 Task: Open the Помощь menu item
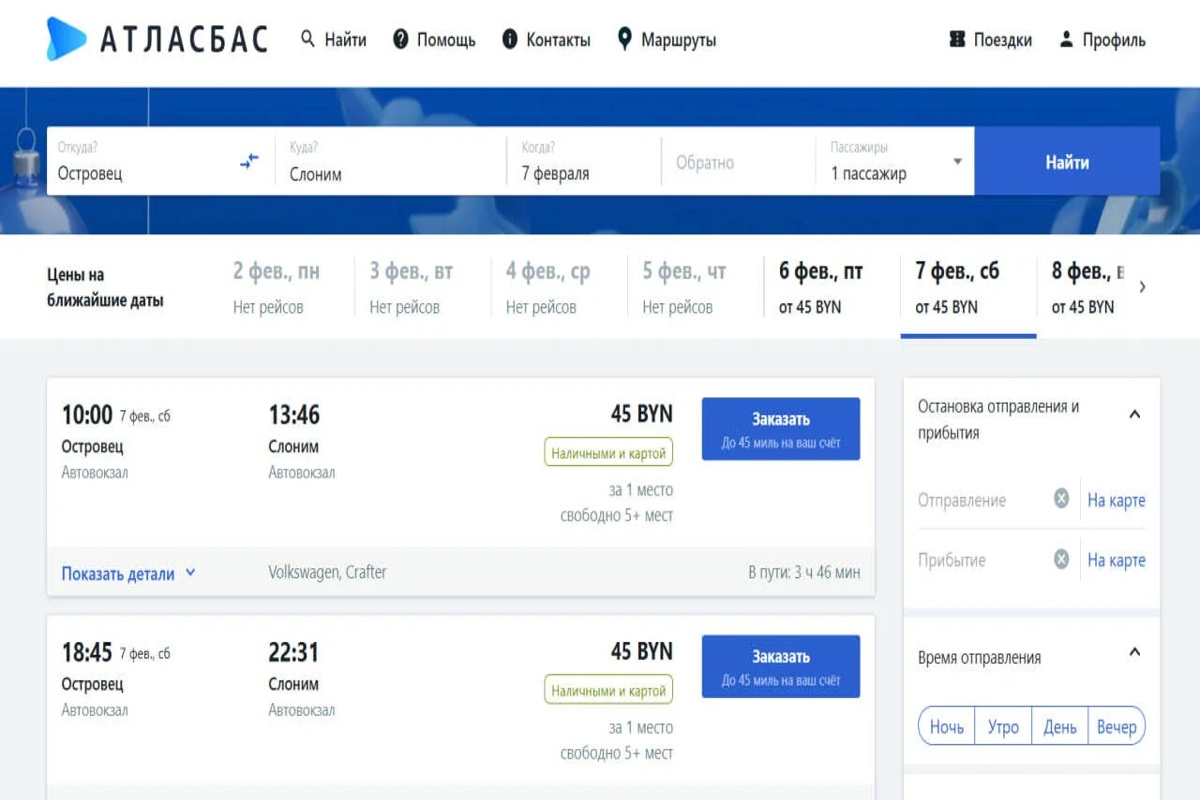click(434, 40)
